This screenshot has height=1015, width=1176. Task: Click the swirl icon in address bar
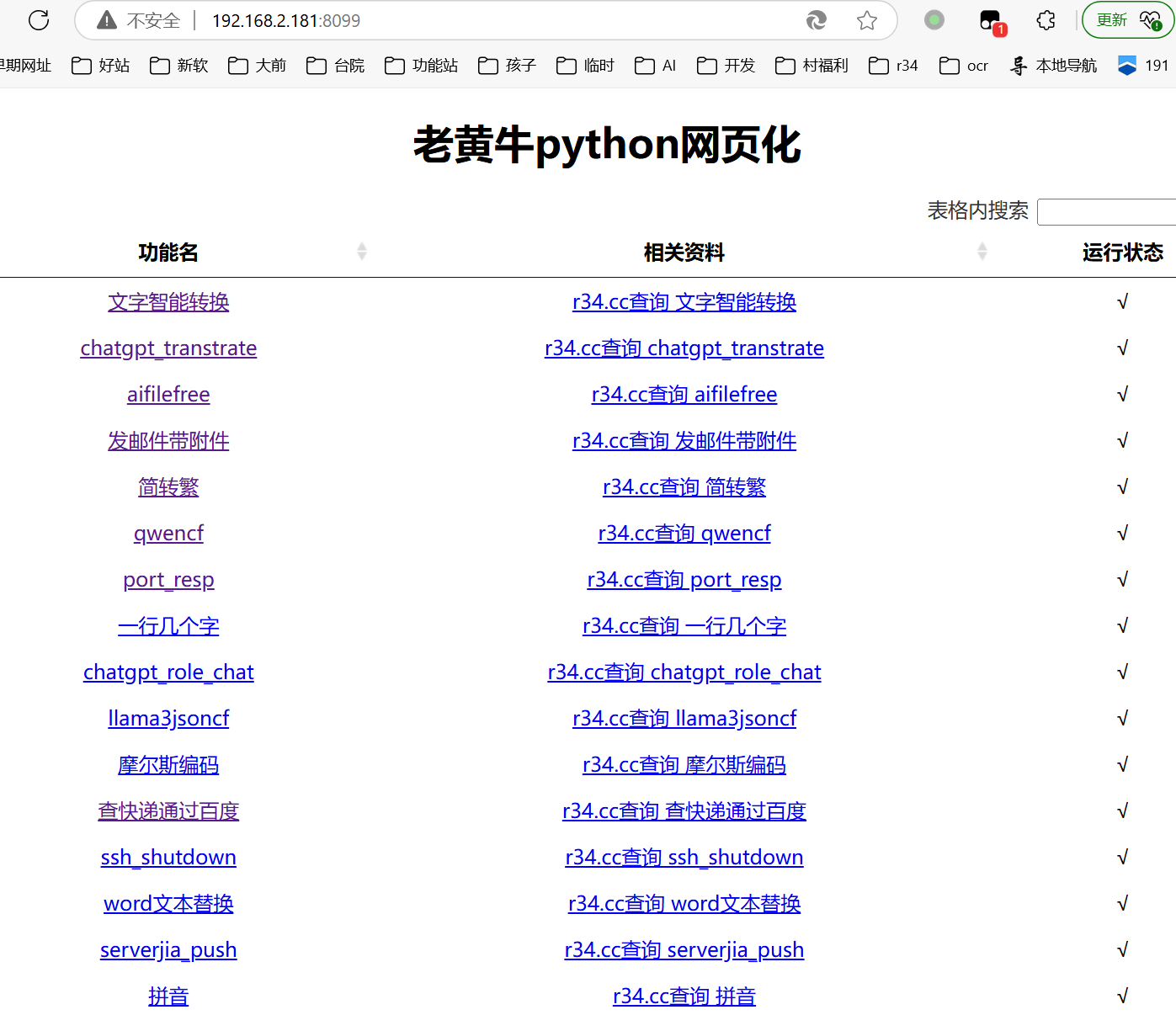coord(817,20)
